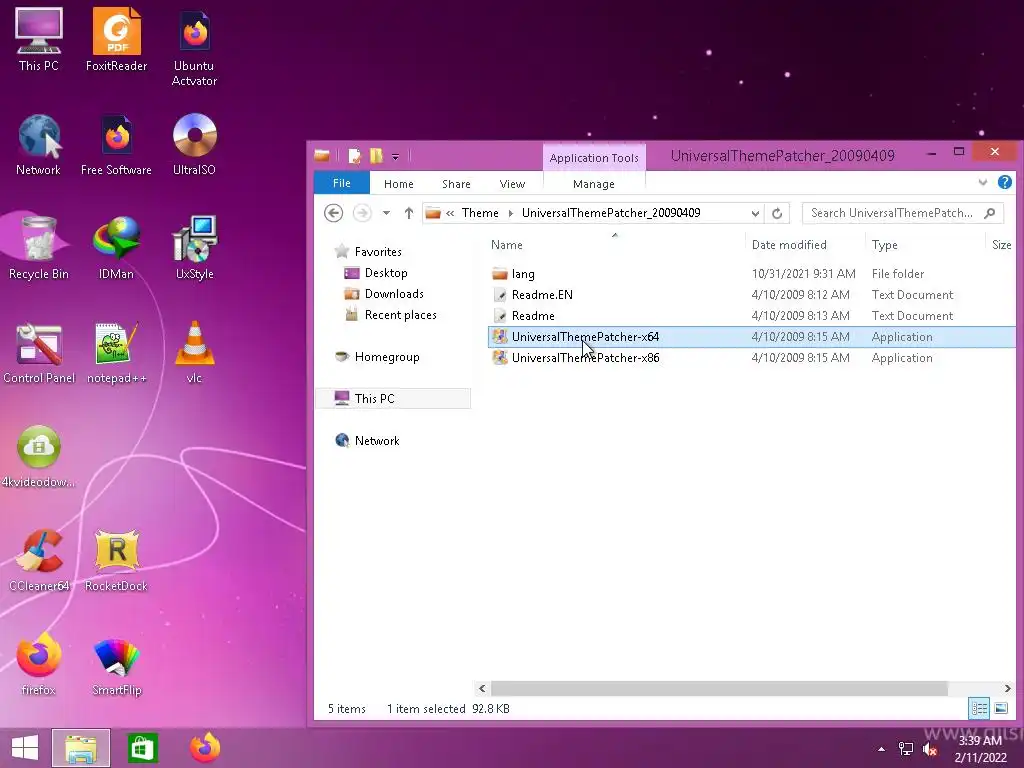Click the network tray icon
This screenshot has width=1024, height=768.
pos(906,749)
